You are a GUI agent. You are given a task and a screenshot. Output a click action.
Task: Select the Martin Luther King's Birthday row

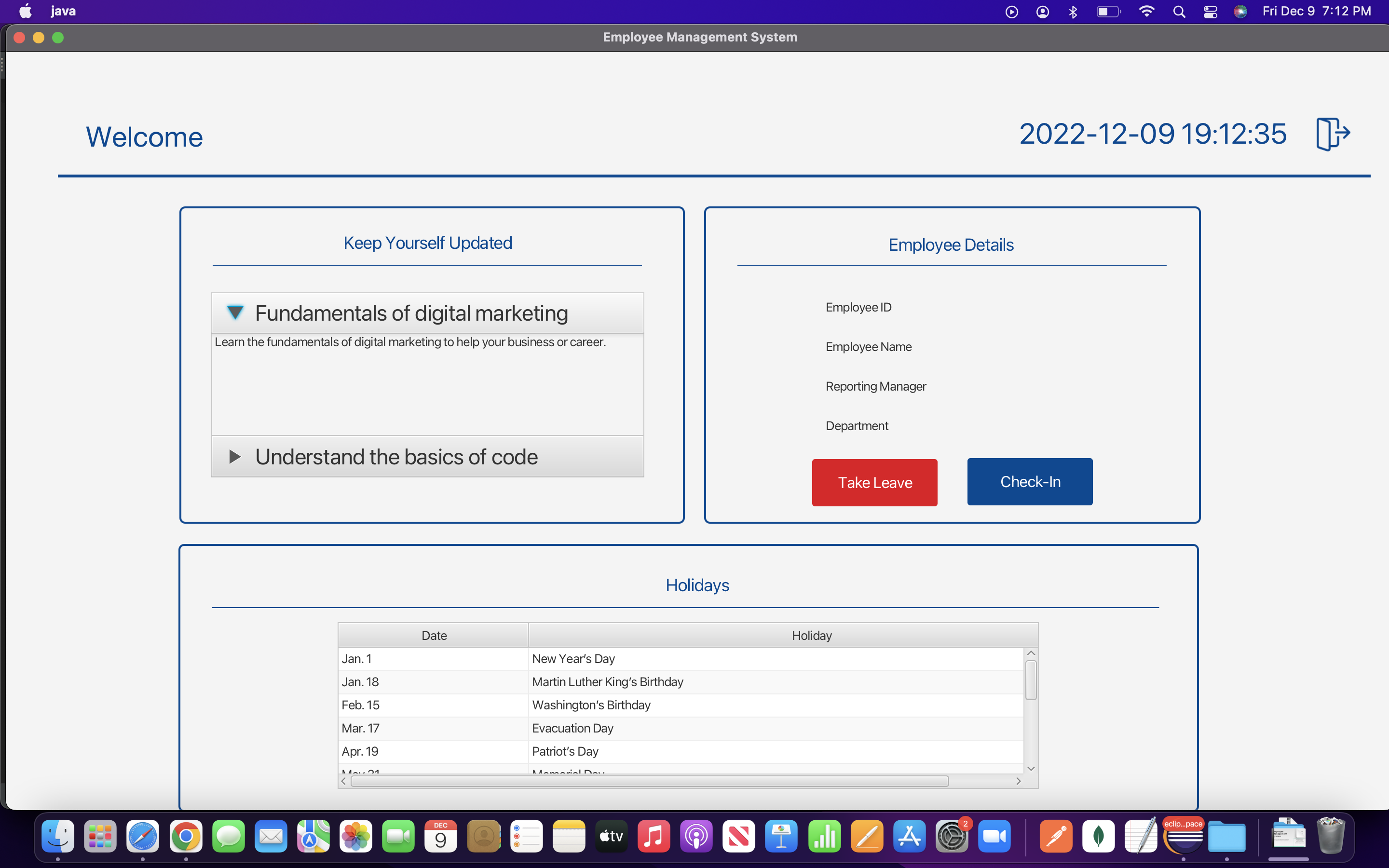pyautogui.click(x=607, y=682)
